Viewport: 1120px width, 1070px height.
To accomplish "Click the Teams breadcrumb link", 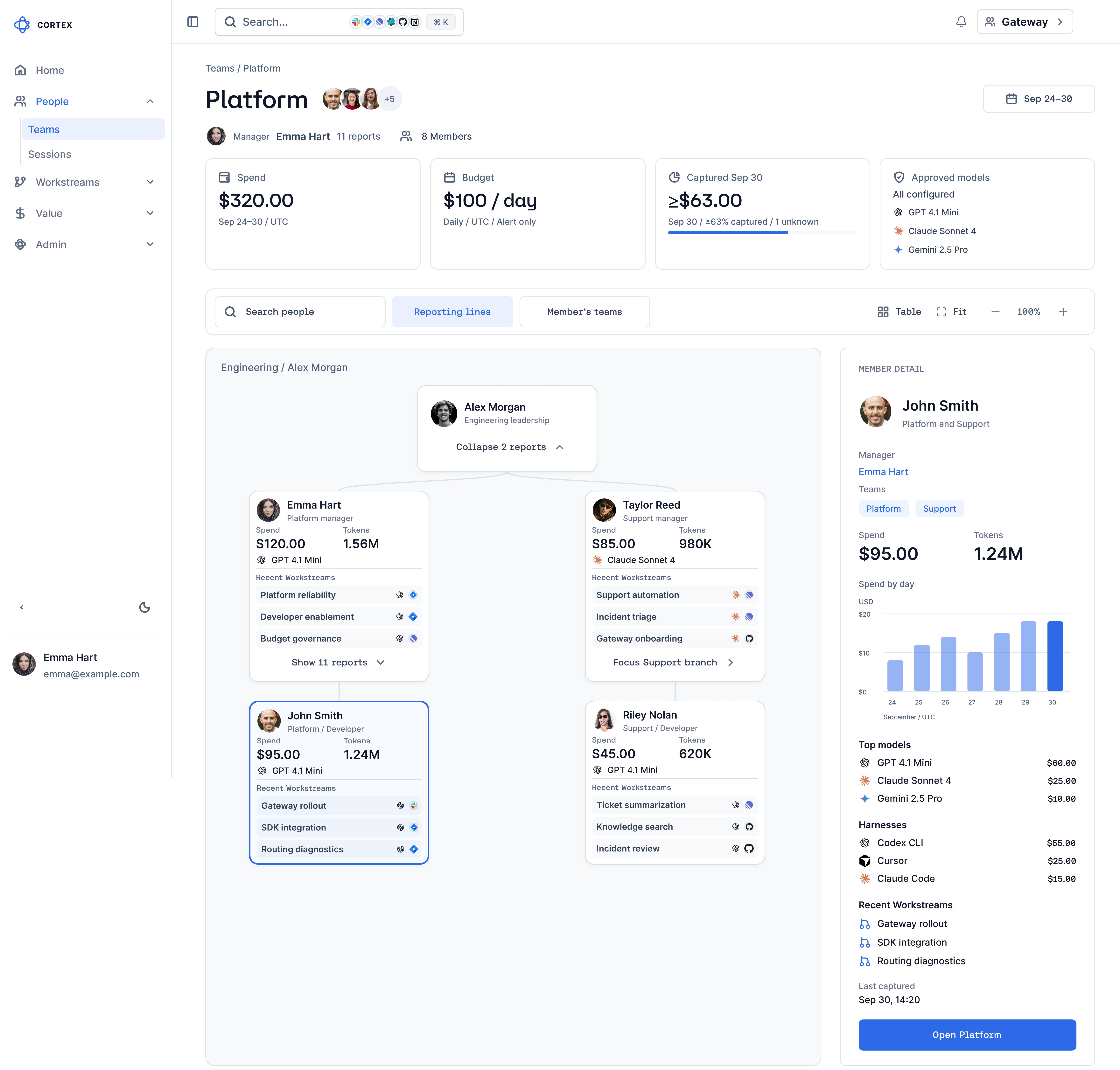I will tap(220, 68).
